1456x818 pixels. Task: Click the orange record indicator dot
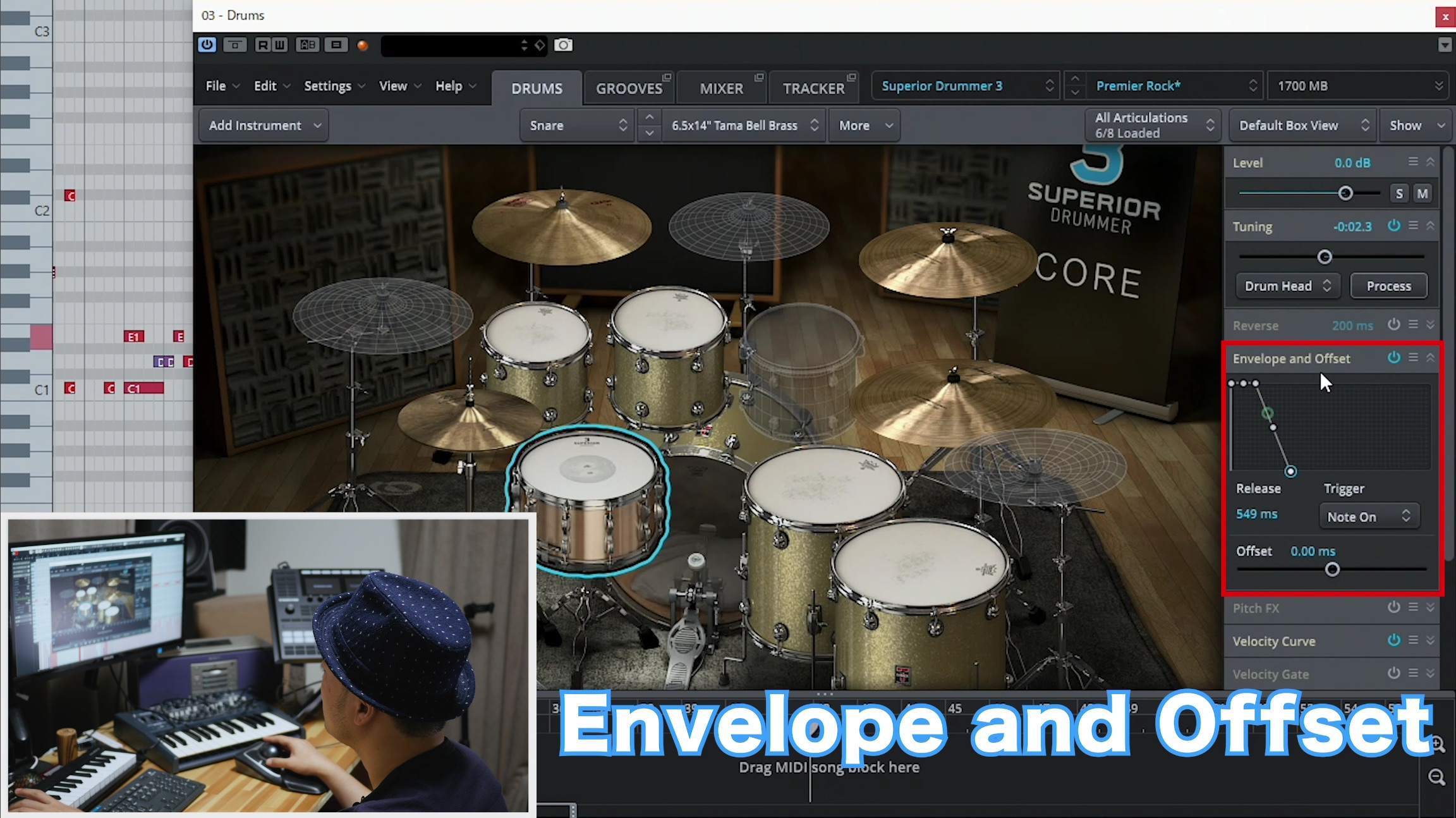click(362, 46)
